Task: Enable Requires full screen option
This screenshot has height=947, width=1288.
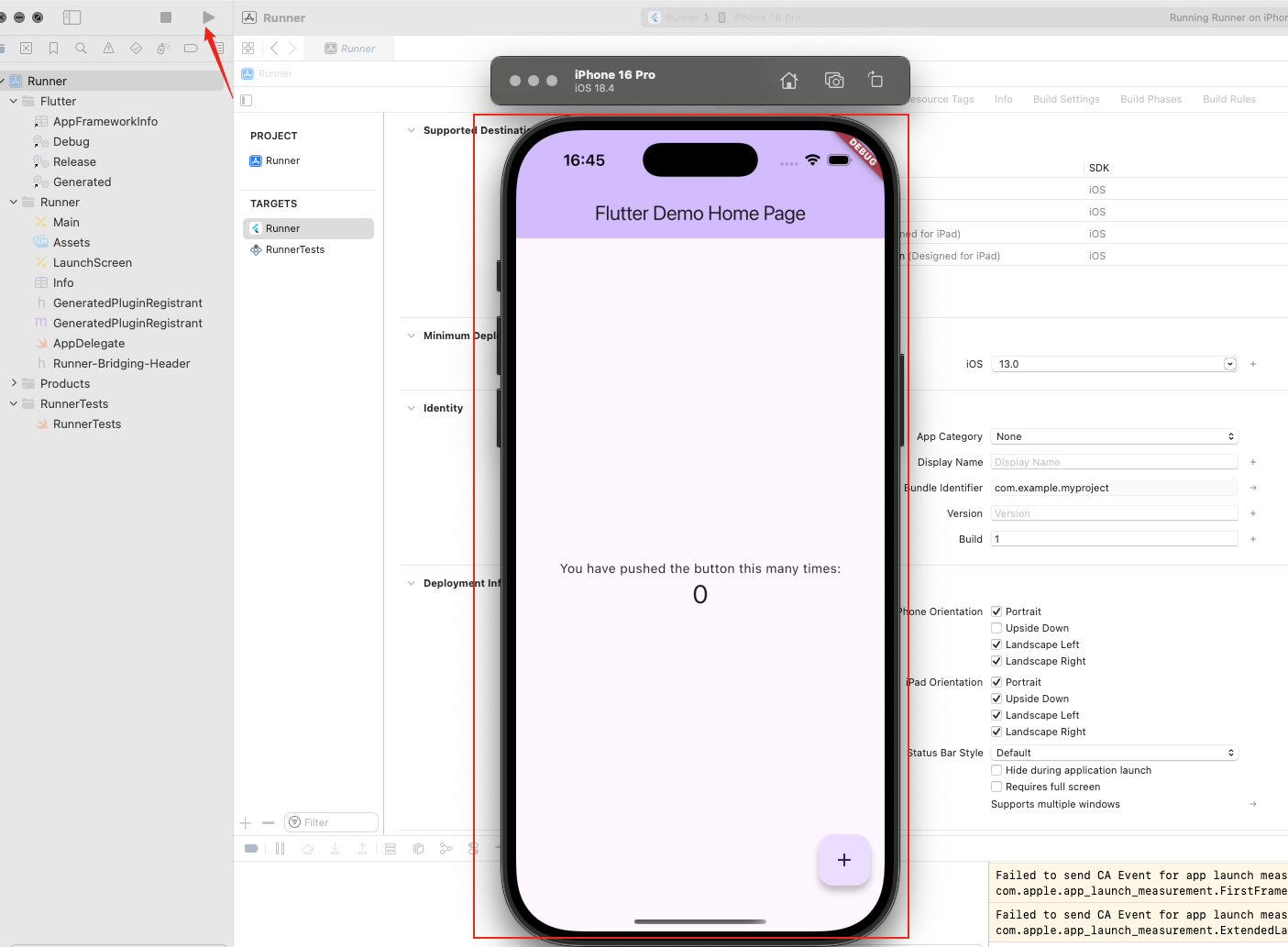Action: [996, 787]
